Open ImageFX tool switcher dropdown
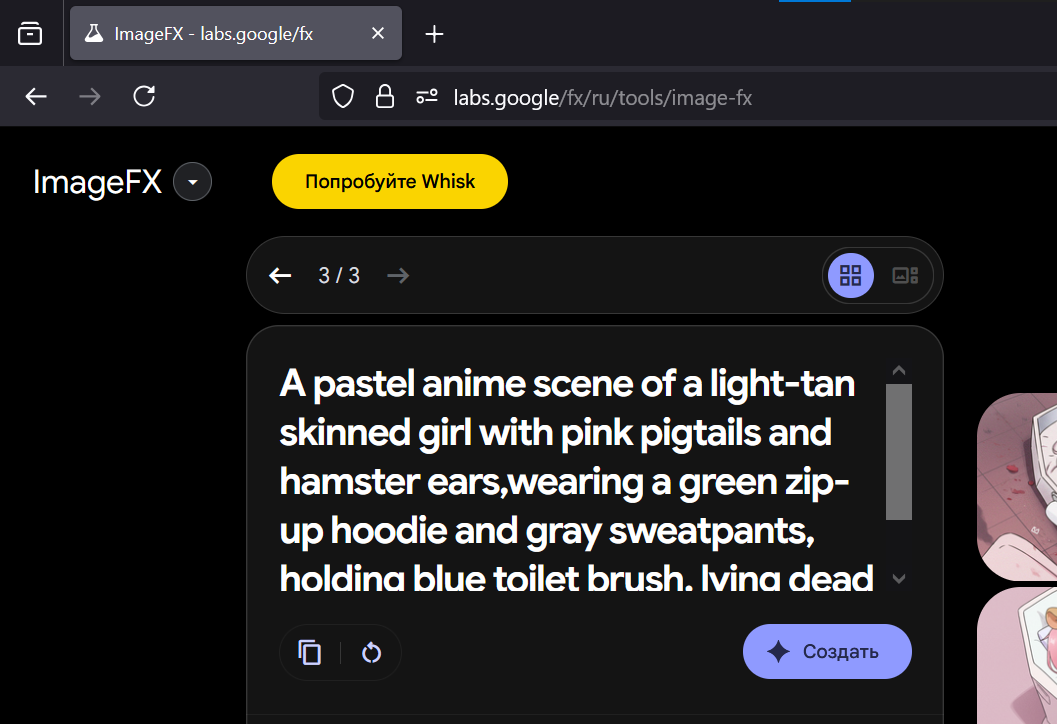 tap(192, 182)
